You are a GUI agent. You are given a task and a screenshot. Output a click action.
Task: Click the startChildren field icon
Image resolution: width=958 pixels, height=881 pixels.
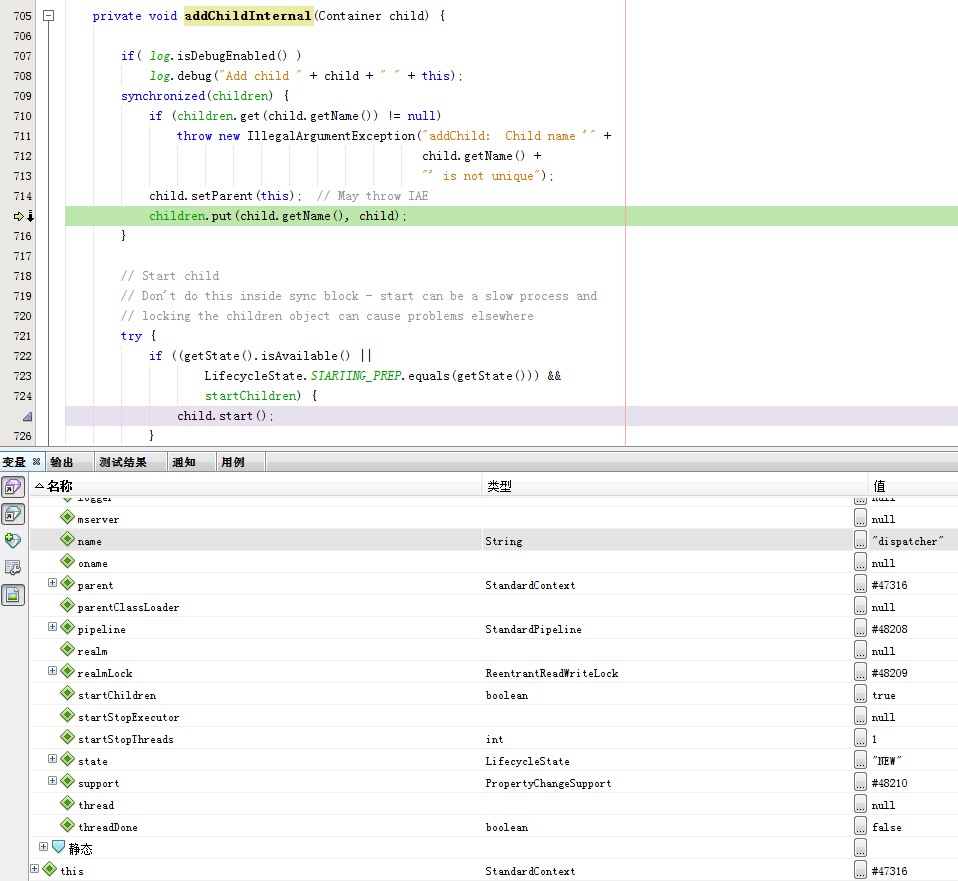67,693
